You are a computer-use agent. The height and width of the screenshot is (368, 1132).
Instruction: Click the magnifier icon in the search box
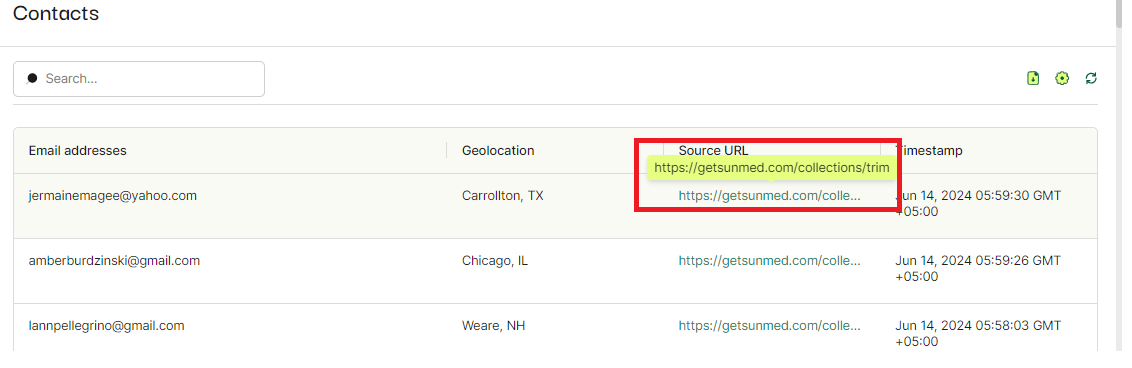(31, 79)
